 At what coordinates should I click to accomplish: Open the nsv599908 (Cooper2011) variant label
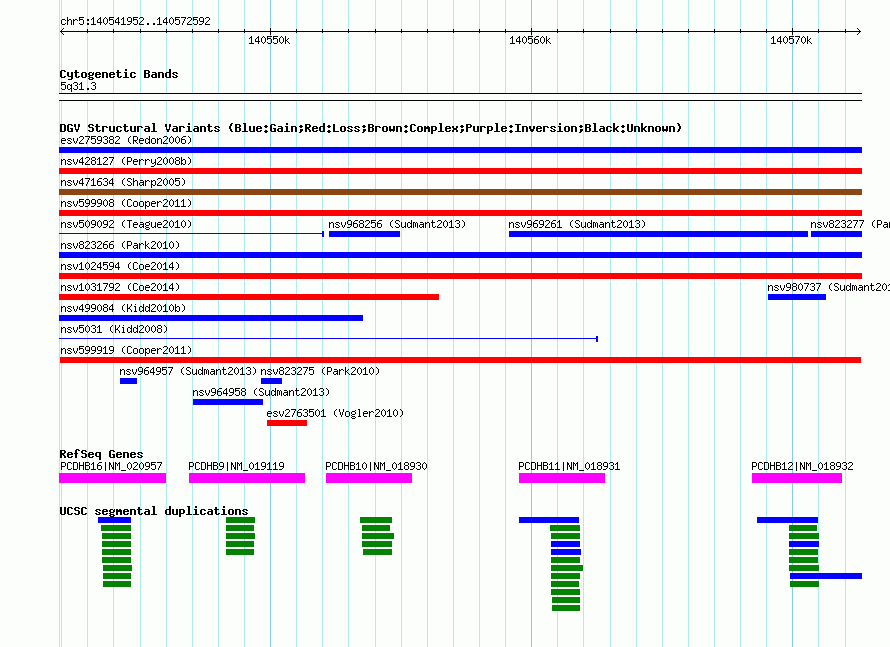pos(126,203)
